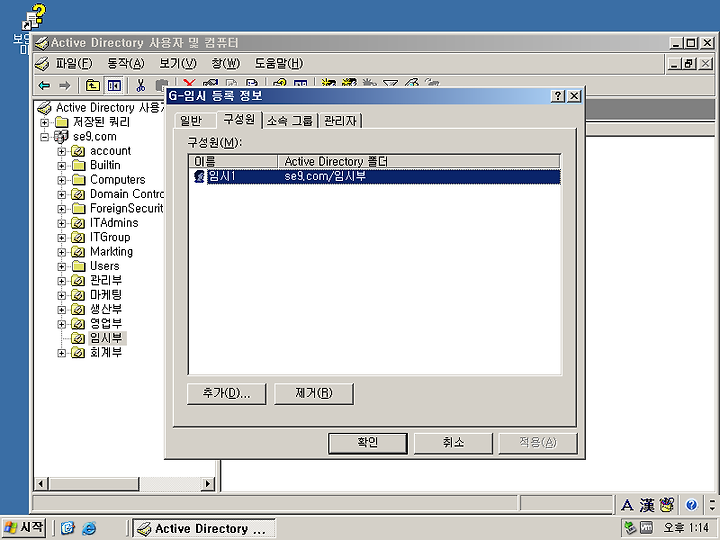Screen dimensions: 720x540
Task: Toggle the show/hide console tree icon
Action: point(114,85)
